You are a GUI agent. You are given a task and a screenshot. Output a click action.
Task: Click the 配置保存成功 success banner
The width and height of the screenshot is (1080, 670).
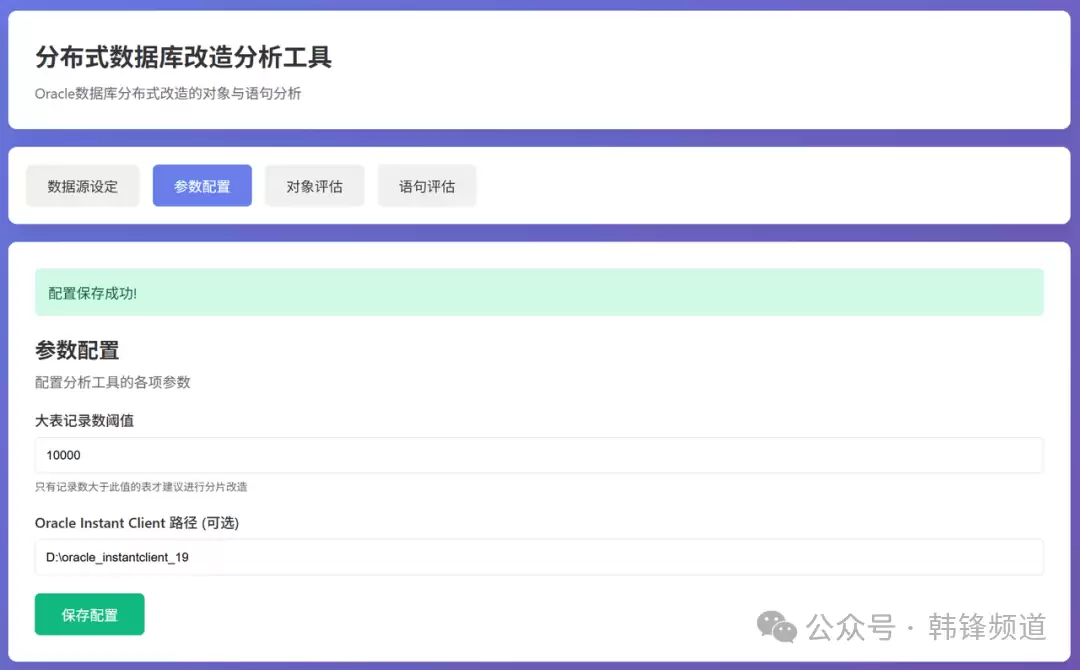point(539,292)
